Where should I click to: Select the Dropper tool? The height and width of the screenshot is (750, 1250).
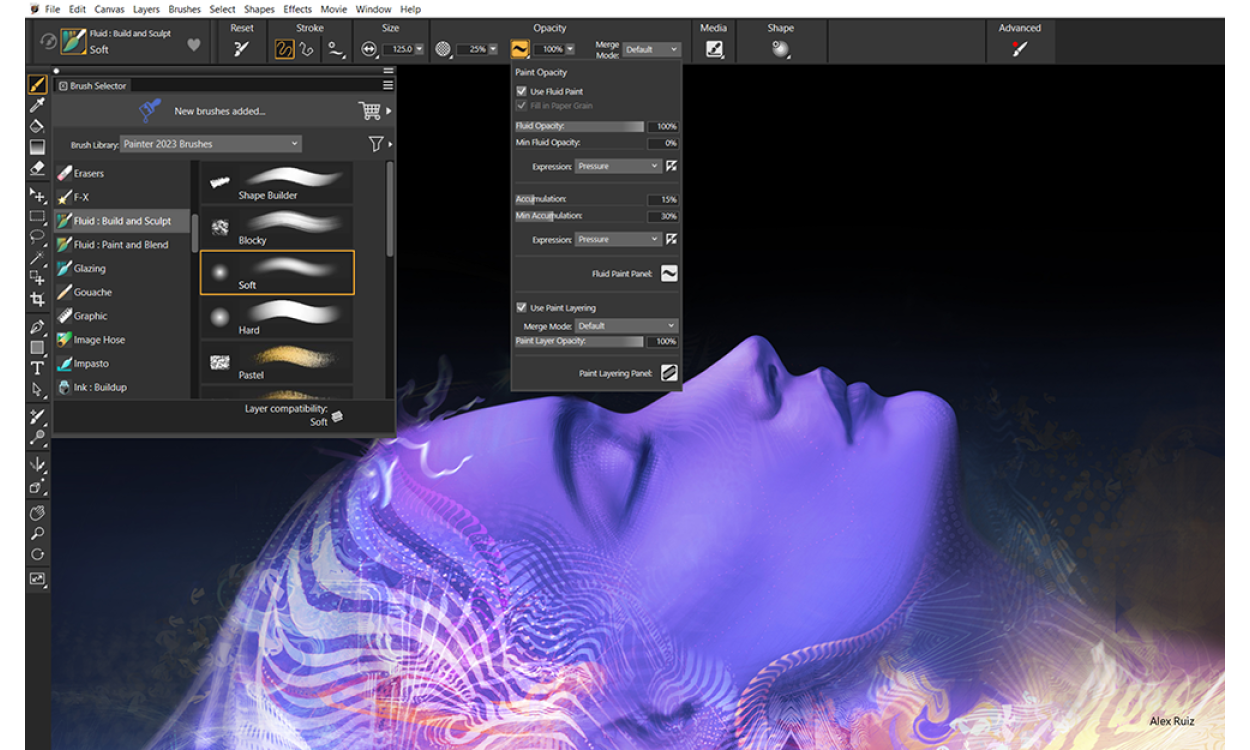(x=37, y=105)
